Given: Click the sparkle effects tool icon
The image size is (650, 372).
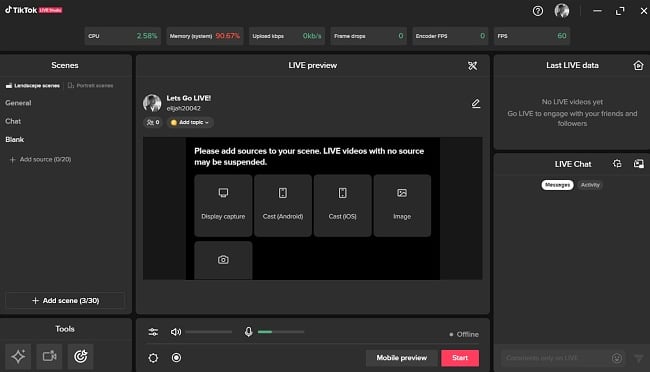Looking at the screenshot, I should [18, 356].
